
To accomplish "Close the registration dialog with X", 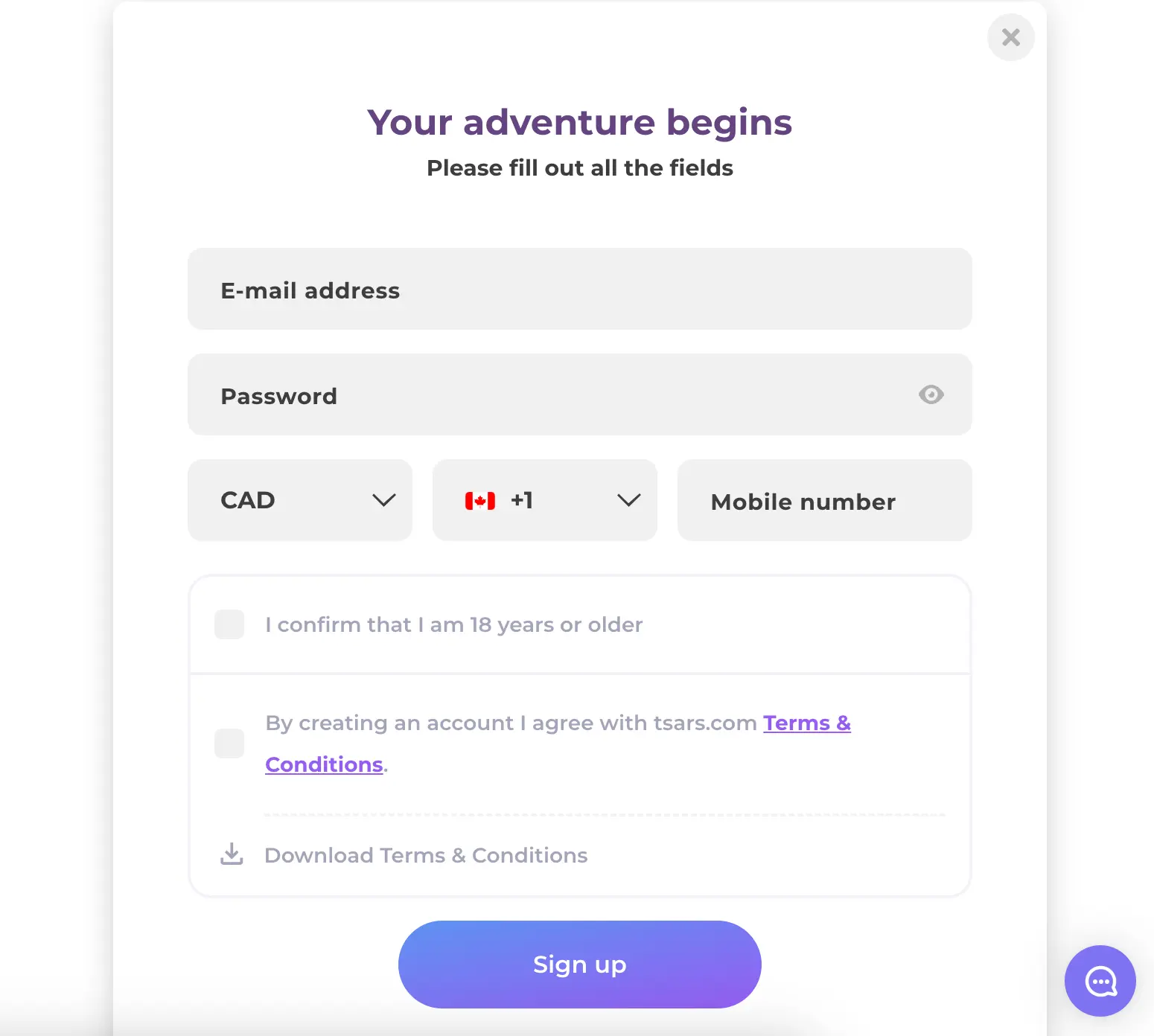I will pyautogui.click(x=1011, y=37).
